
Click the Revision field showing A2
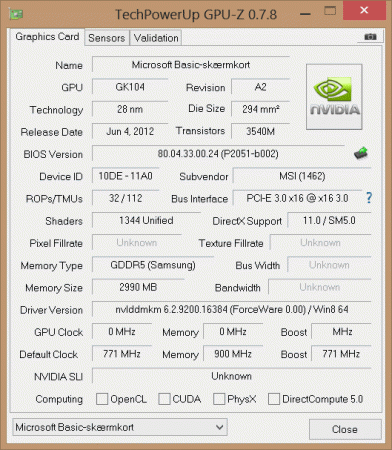pos(260,87)
